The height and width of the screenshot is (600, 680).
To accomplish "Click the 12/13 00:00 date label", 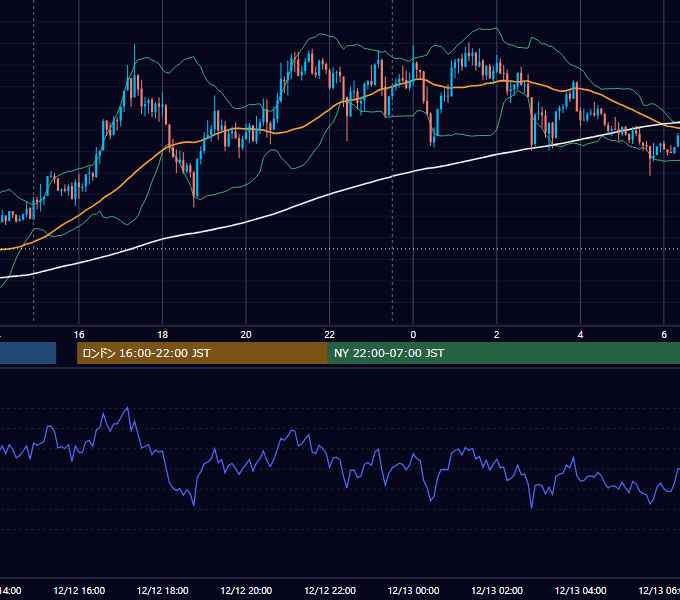I will [413, 590].
